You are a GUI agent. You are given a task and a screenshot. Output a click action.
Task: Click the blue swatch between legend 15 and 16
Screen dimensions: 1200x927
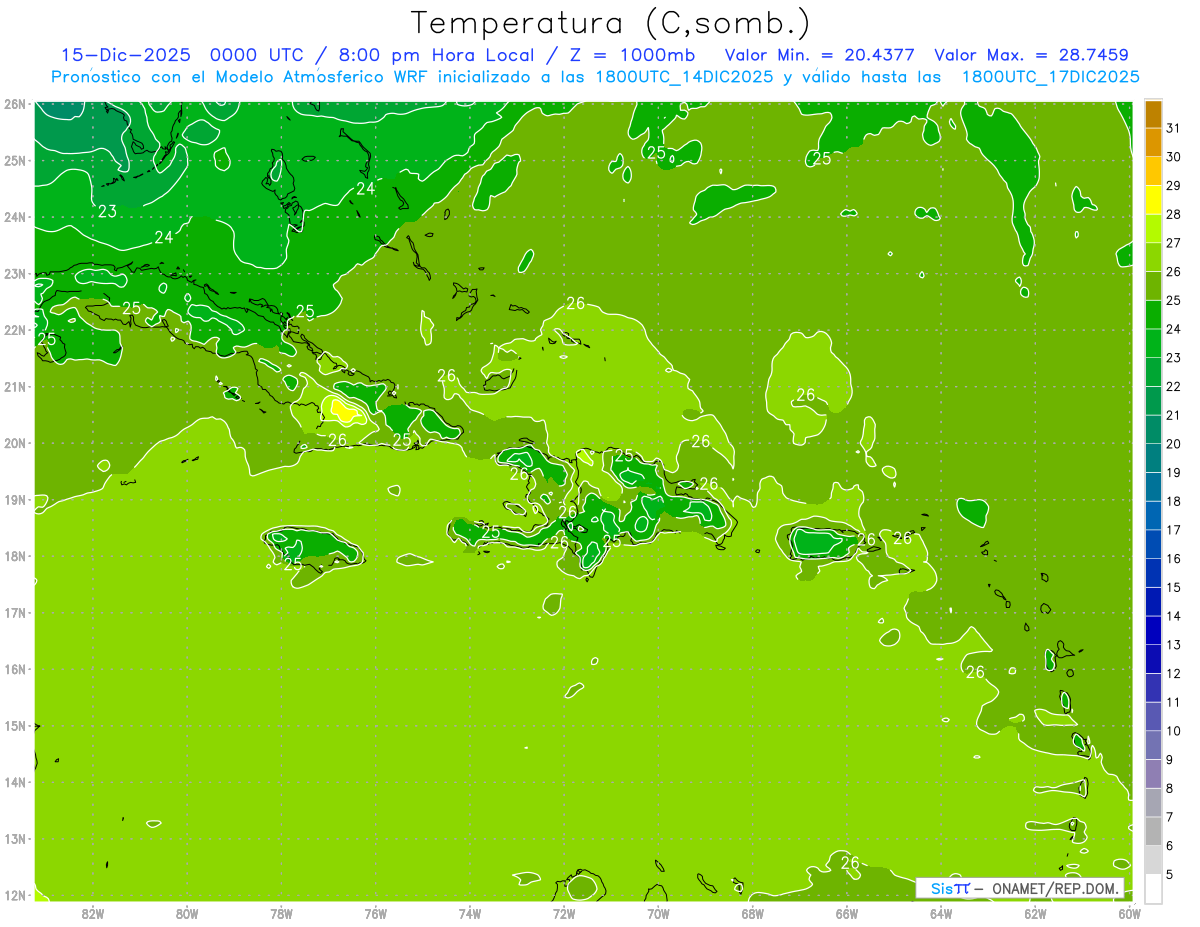pos(1153,573)
